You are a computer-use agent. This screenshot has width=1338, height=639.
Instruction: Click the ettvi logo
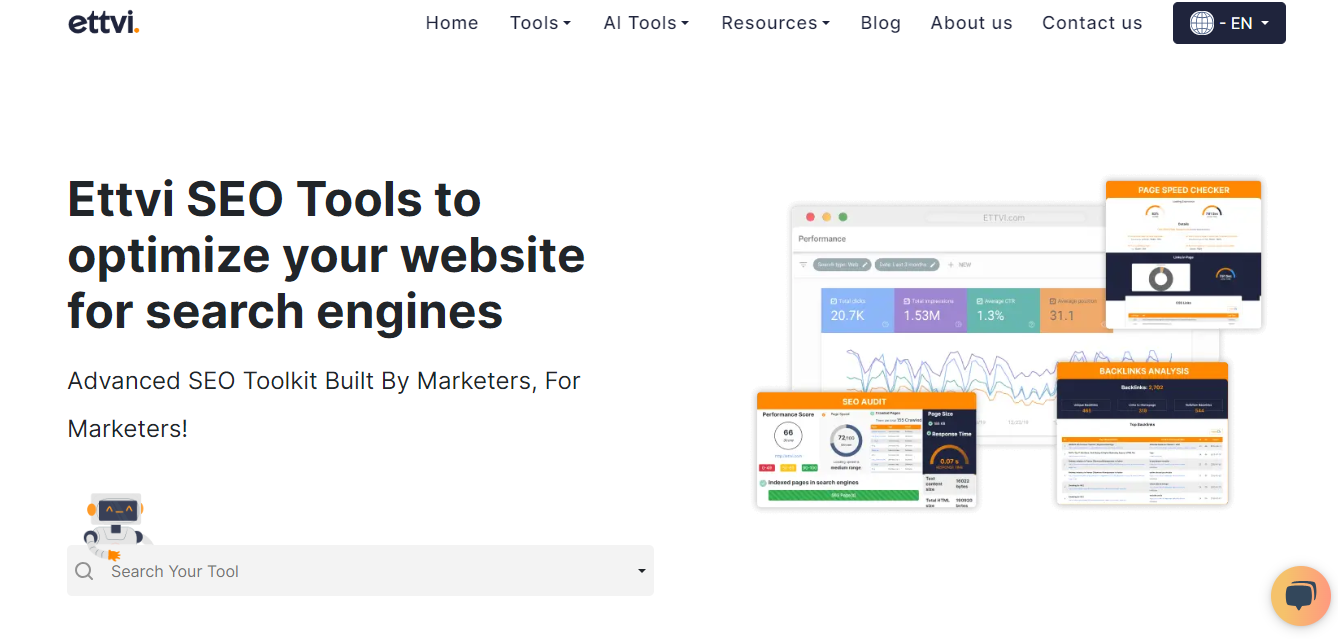[104, 22]
